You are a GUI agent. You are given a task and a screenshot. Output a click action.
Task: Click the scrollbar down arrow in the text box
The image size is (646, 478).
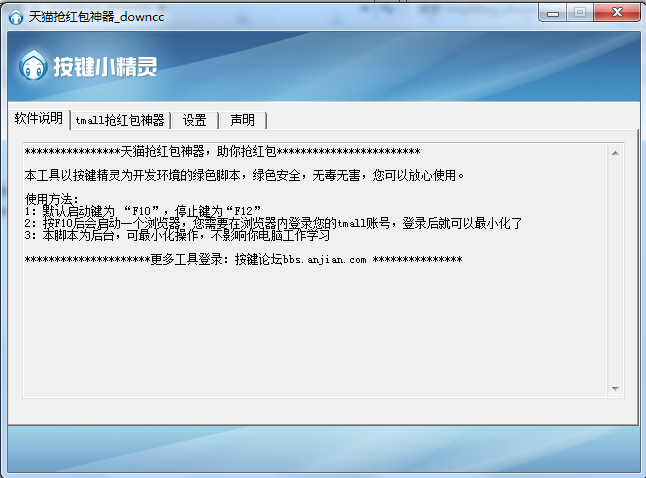(616, 389)
